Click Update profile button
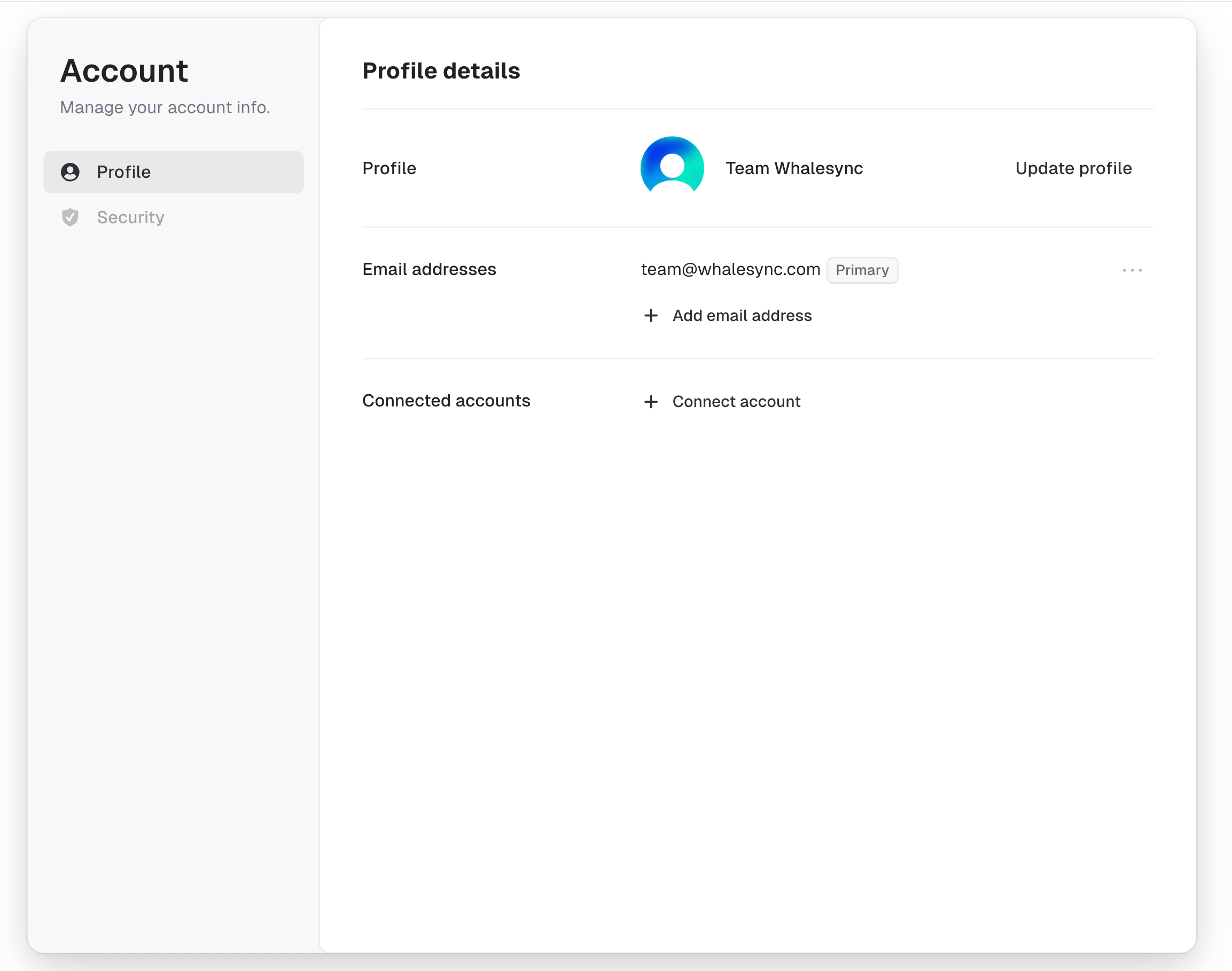Image resolution: width=1232 pixels, height=971 pixels. click(x=1073, y=168)
